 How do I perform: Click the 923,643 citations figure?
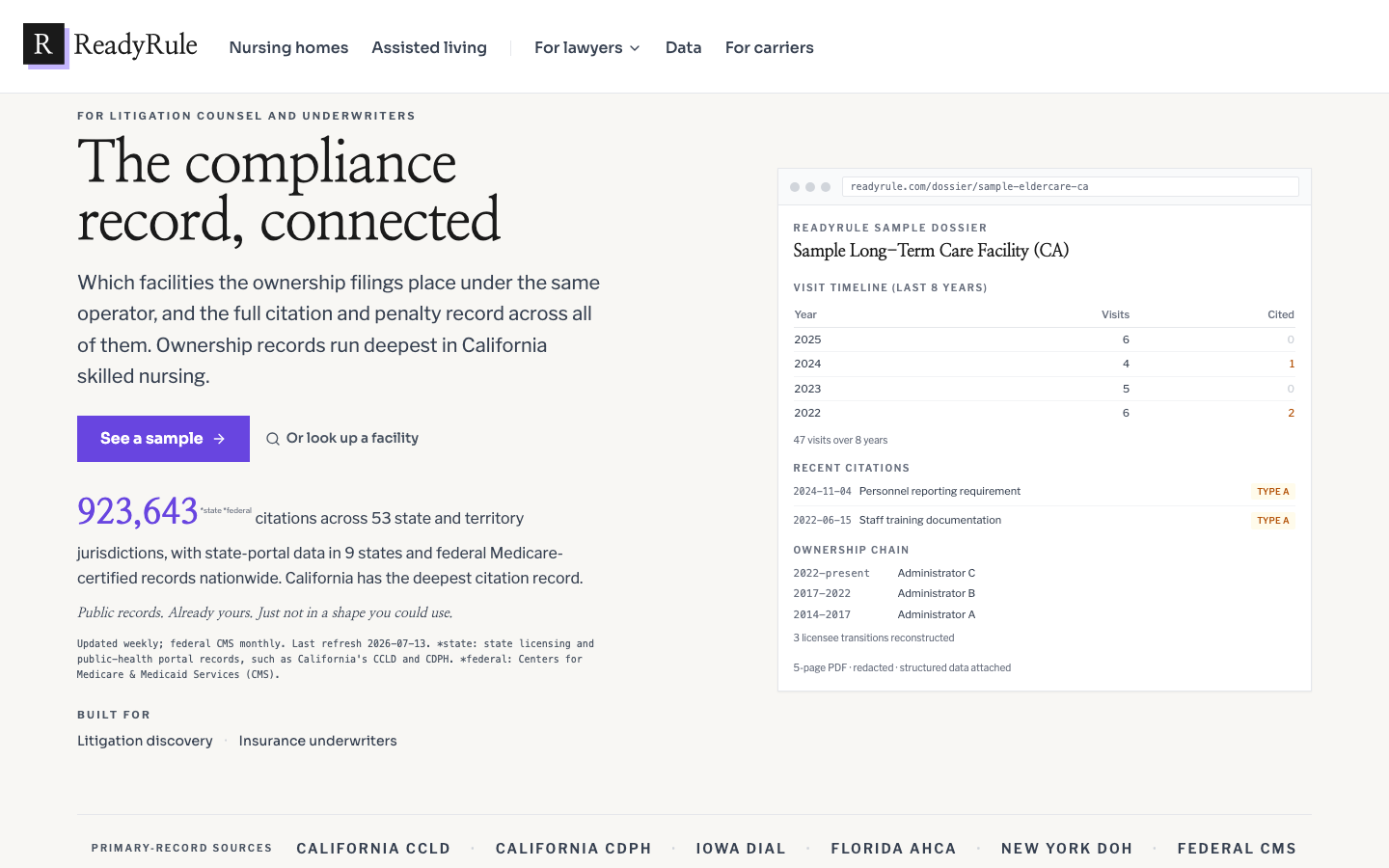tap(137, 511)
